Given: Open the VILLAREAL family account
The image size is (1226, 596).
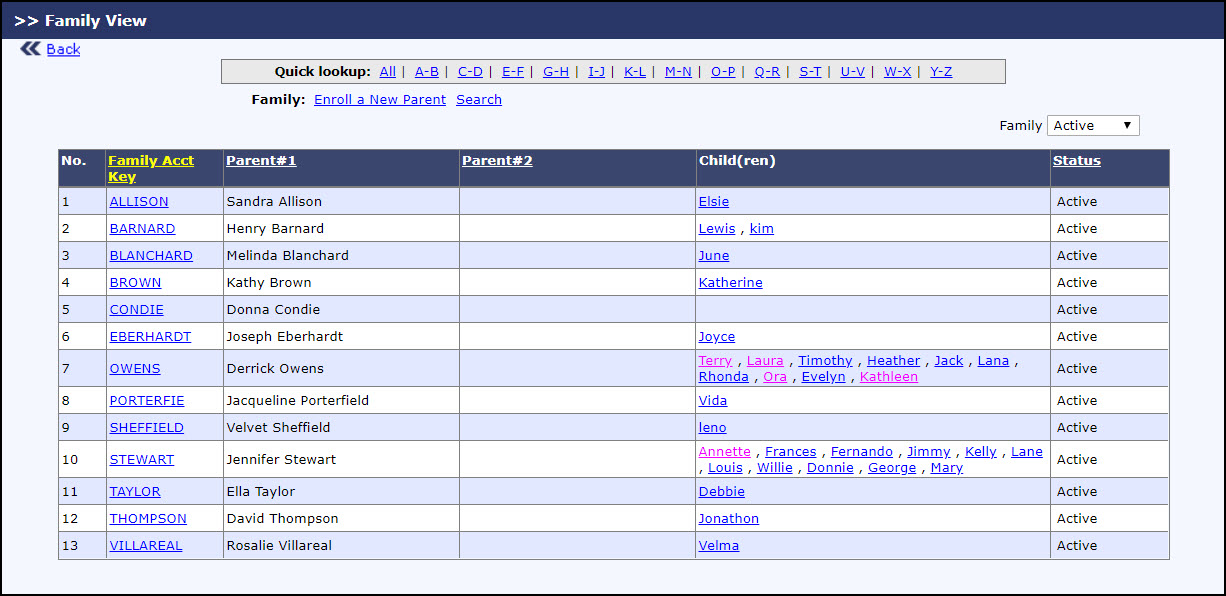Looking at the screenshot, I should 146,546.
